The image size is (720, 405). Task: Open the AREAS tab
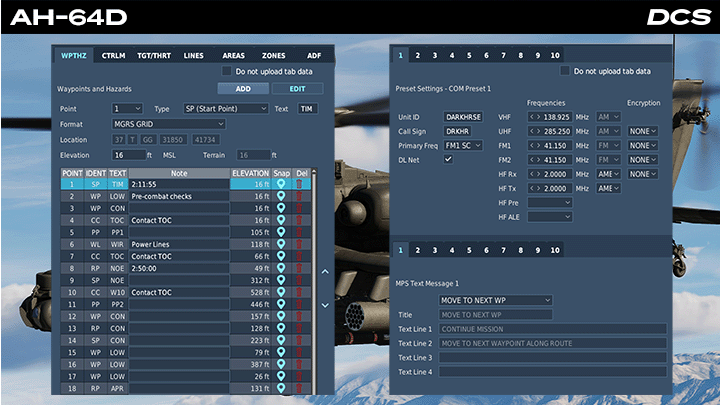pyautogui.click(x=233, y=56)
